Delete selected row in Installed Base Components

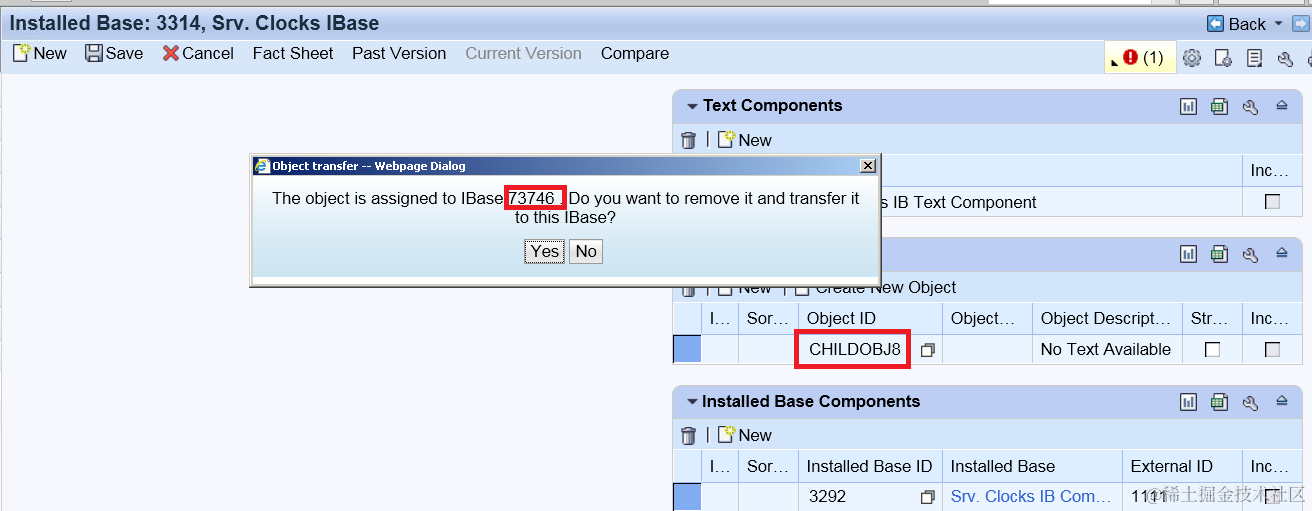point(688,435)
